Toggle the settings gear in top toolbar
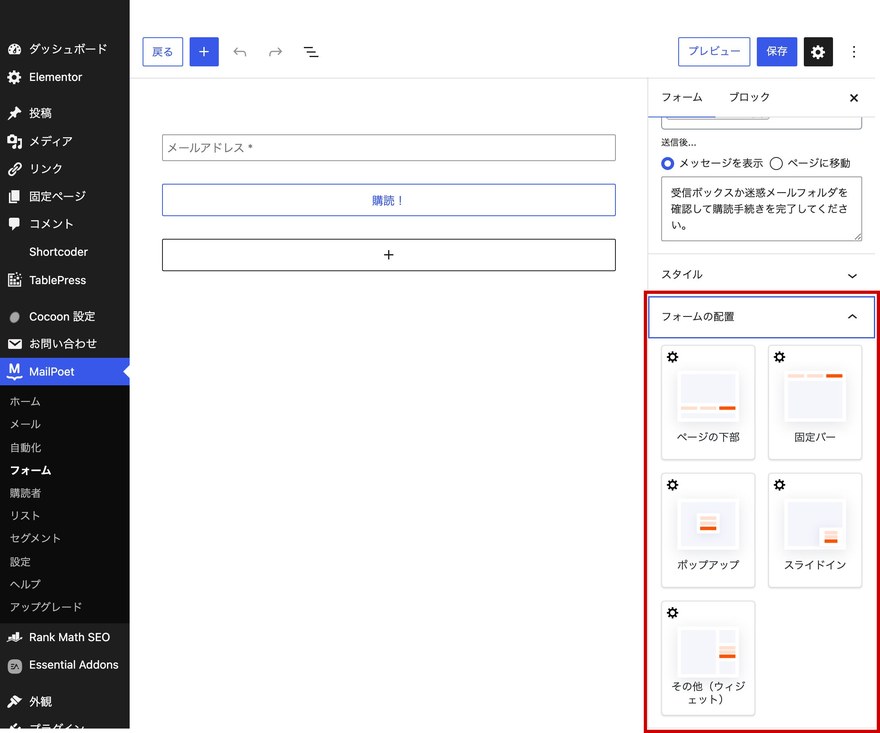Viewport: 880px width, 733px height. [x=818, y=52]
